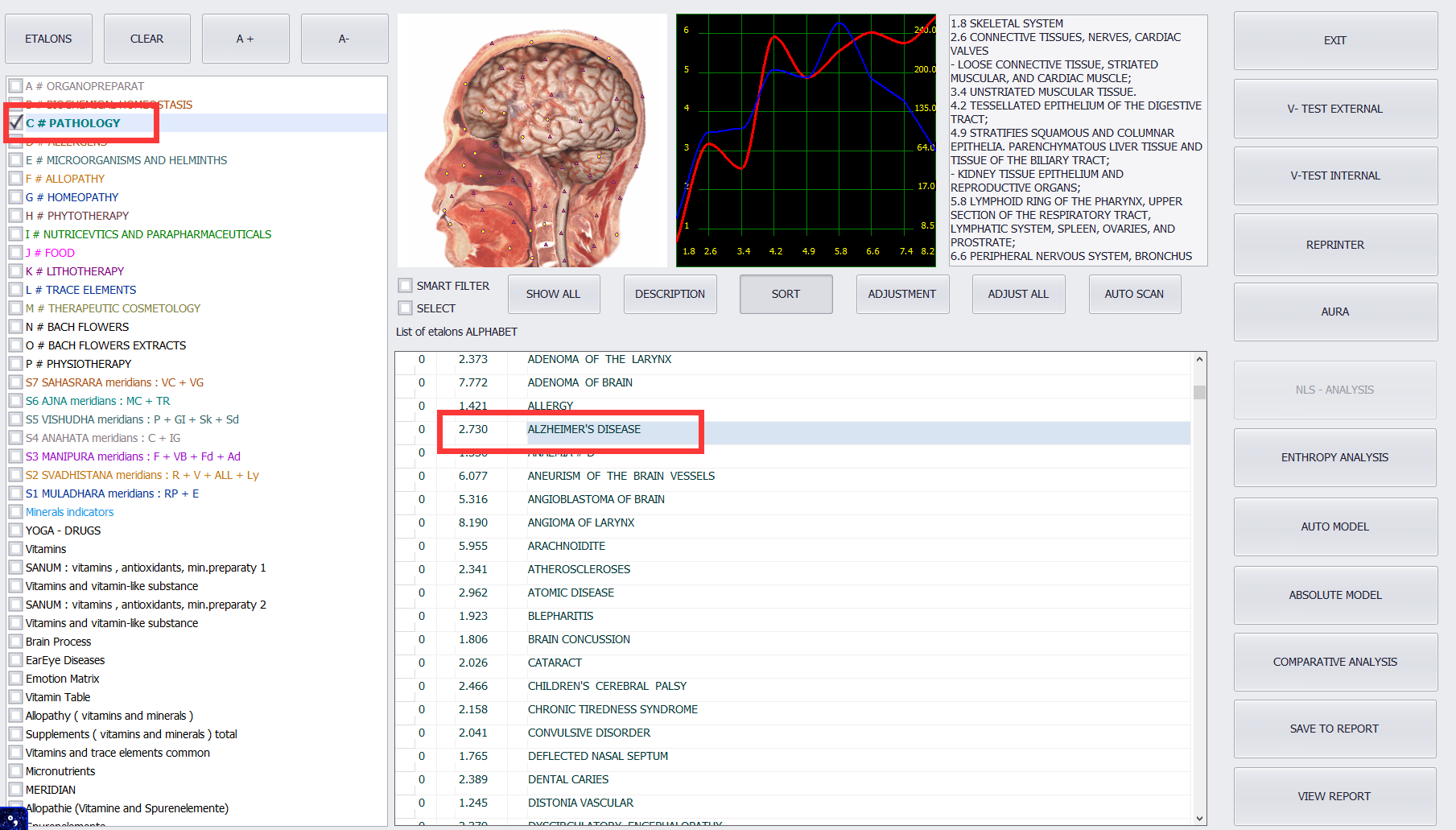Tick the SELECT checkbox

(x=406, y=308)
